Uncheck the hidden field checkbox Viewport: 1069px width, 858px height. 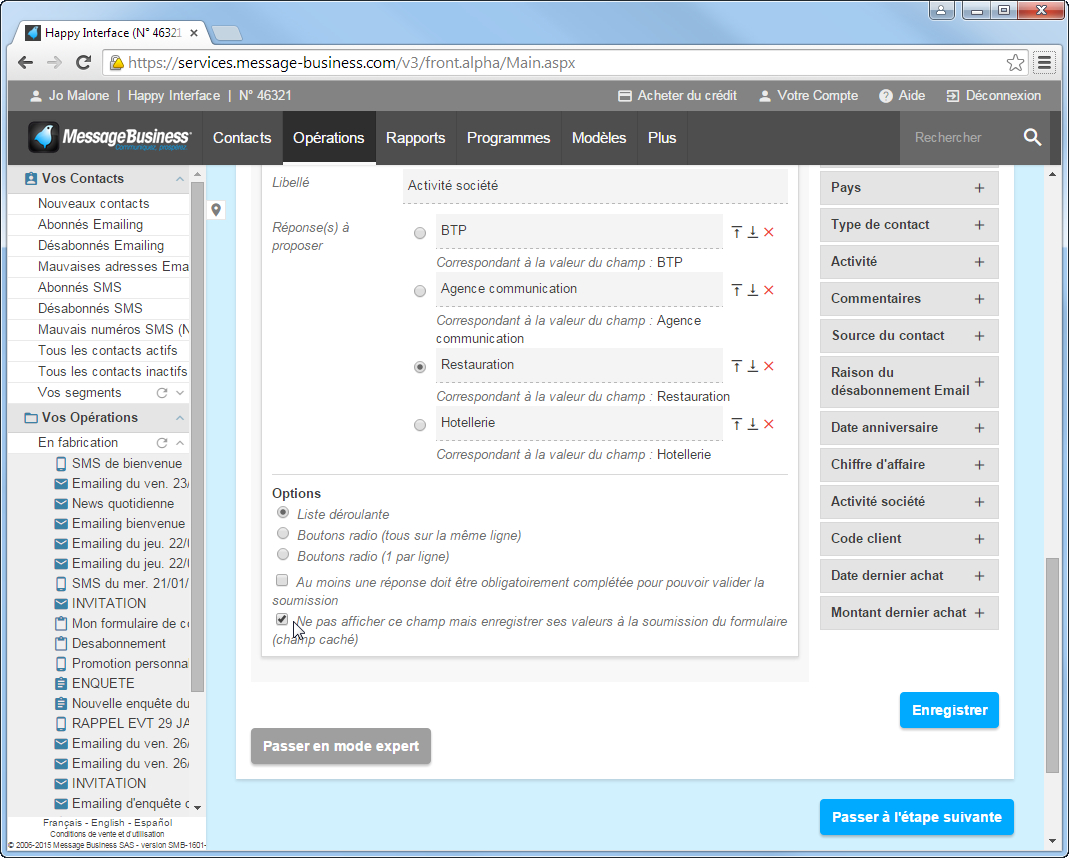coord(282,620)
